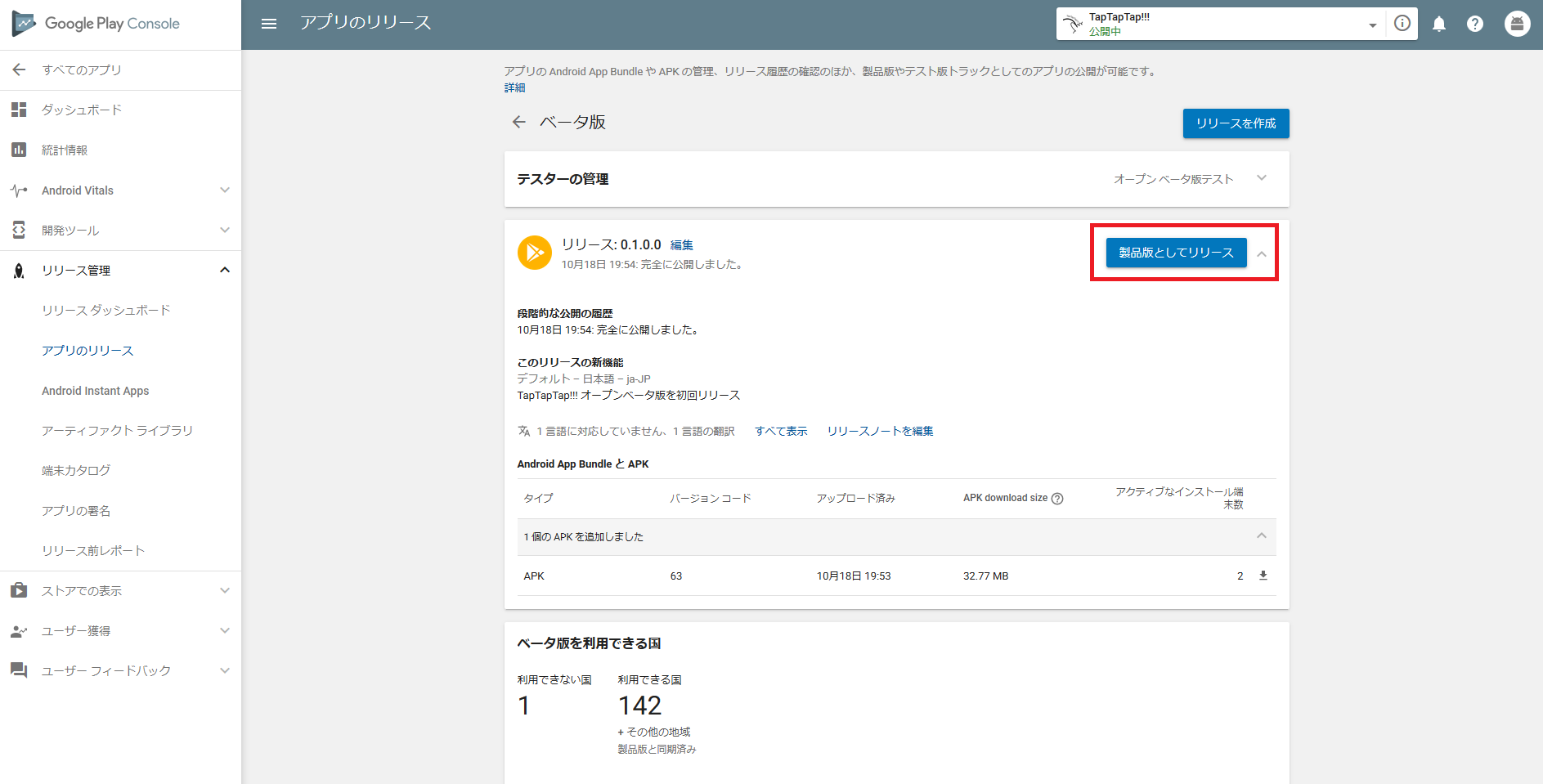Click 32.77 MB size cell
Viewport: 1543px width, 784px height.
985,576
